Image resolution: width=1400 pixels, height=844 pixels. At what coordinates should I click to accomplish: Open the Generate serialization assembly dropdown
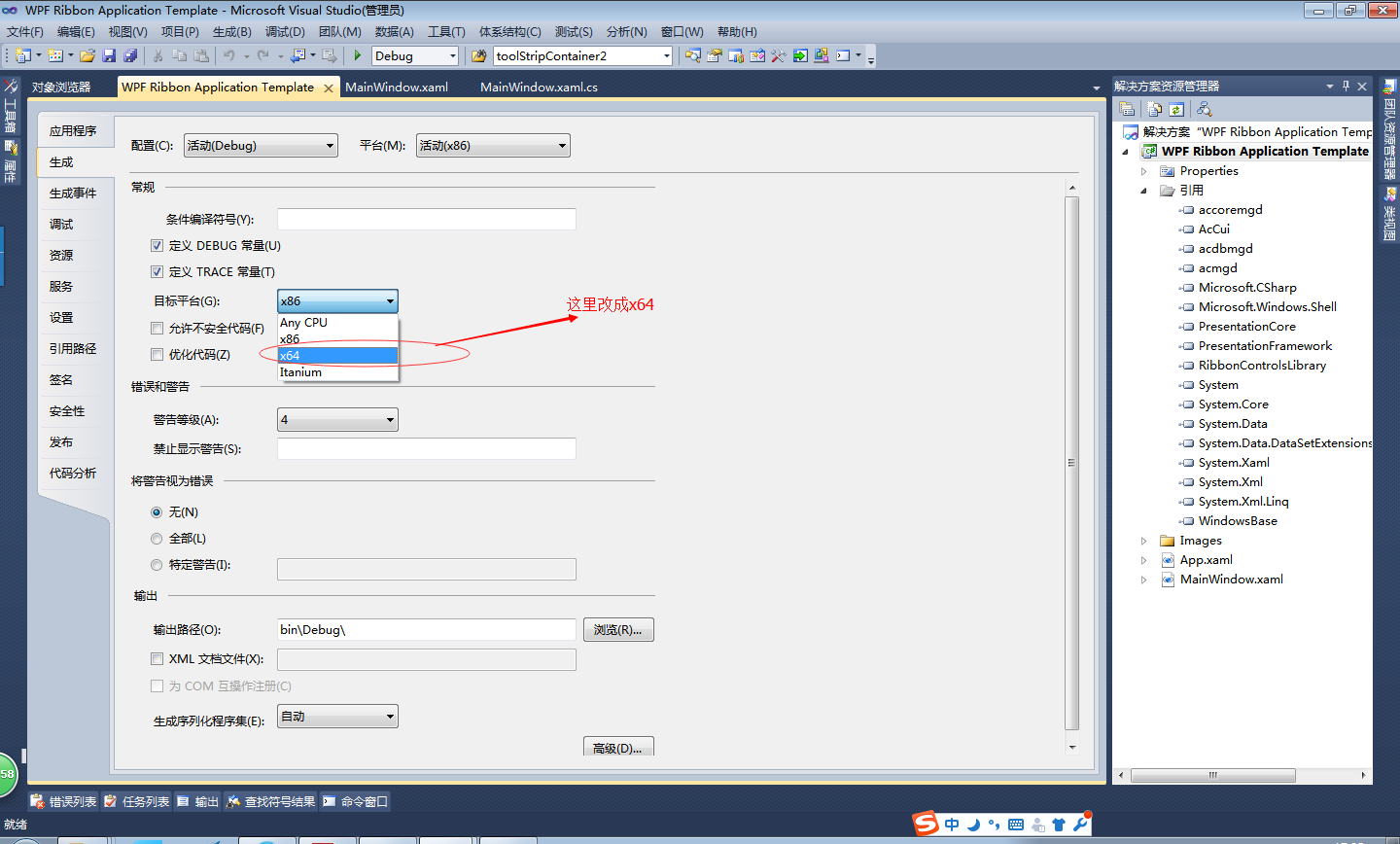[337, 717]
